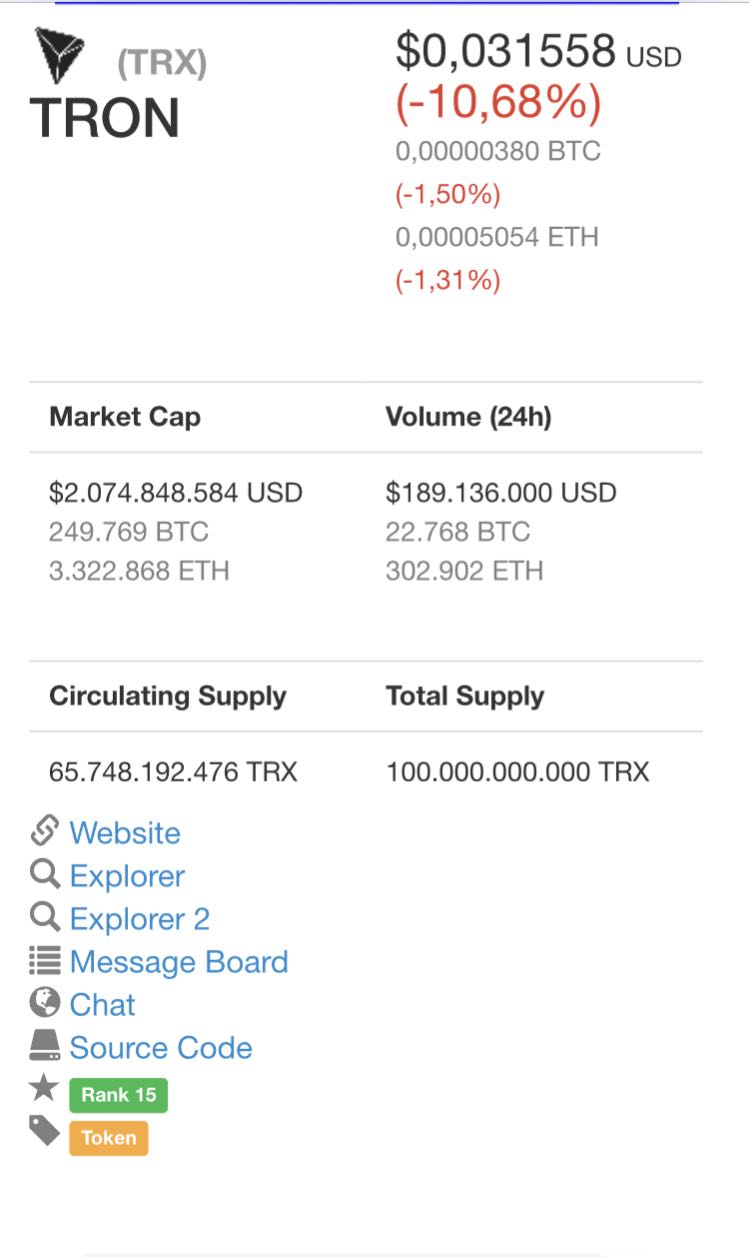Click the drive icon beside Source Code
Screen dimensions: 749x1257
click(x=45, y=1046)
